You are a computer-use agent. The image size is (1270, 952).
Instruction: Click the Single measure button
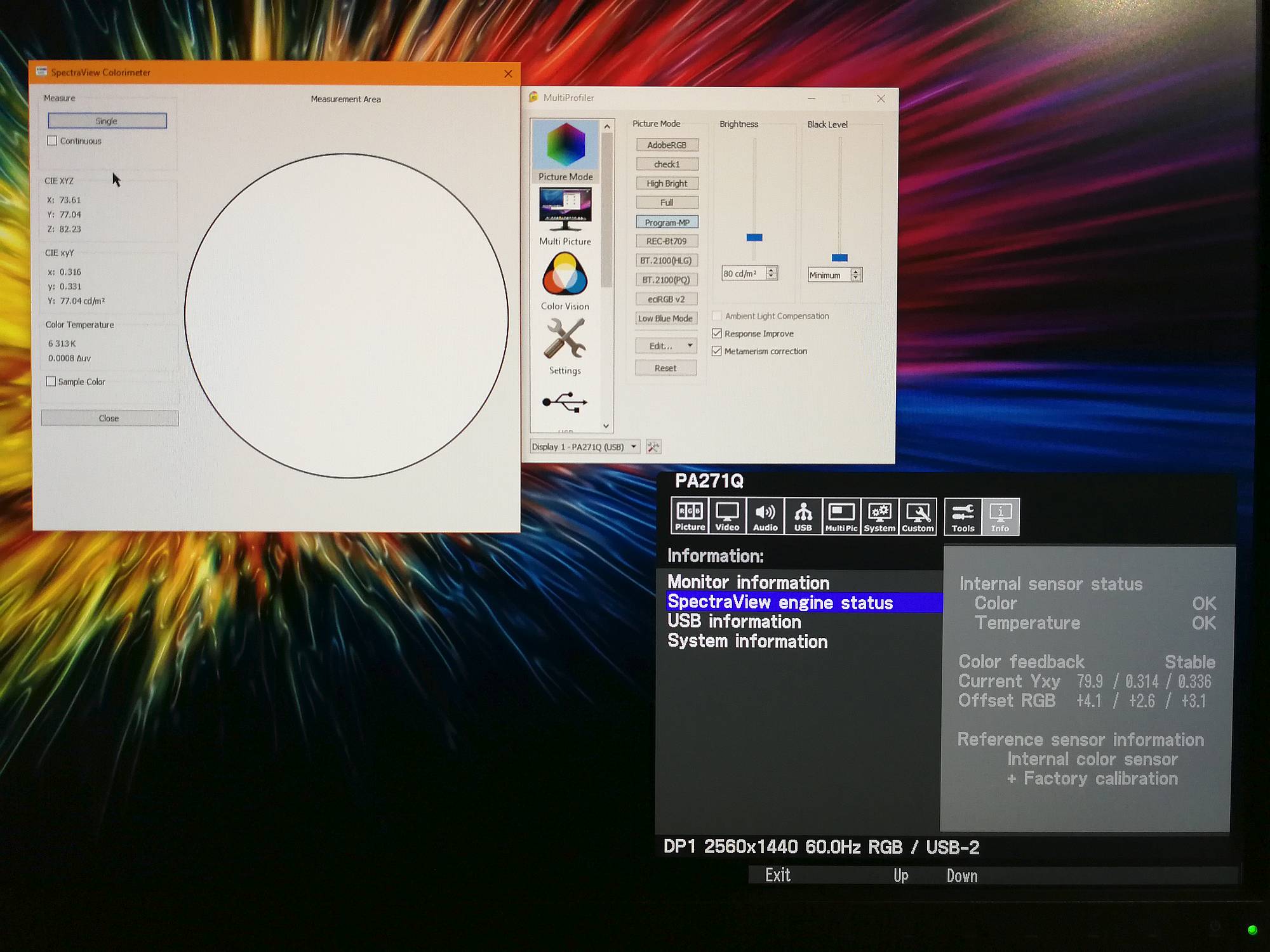coord(107,121)
